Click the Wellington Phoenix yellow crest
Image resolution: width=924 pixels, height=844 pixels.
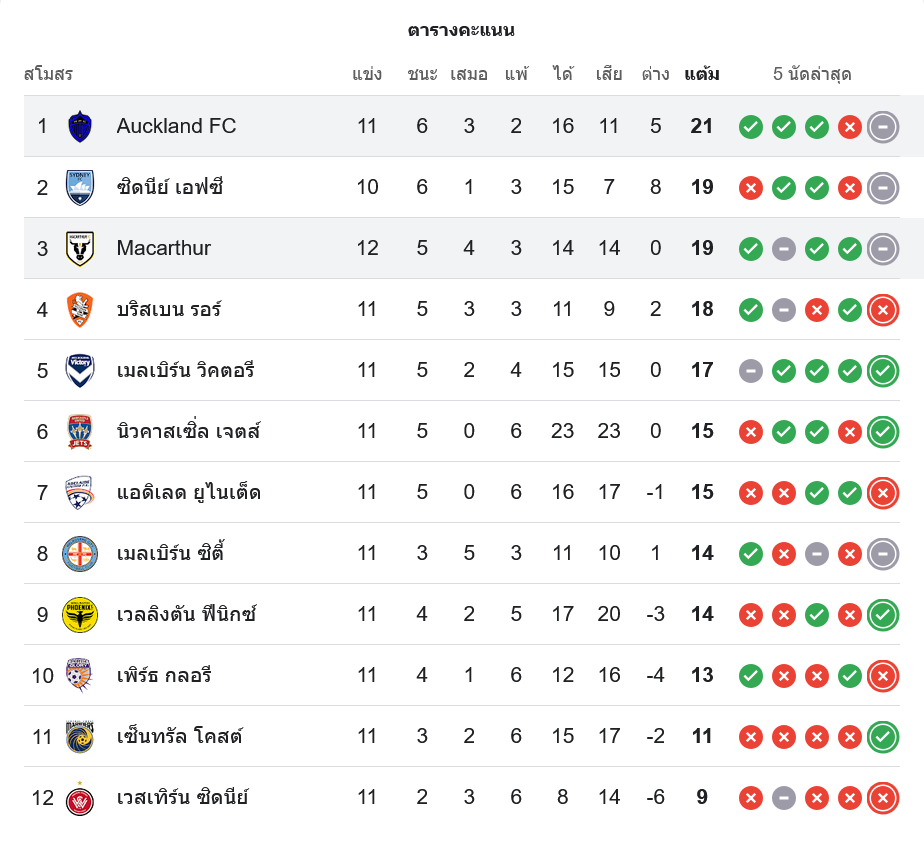click(80, 614)
